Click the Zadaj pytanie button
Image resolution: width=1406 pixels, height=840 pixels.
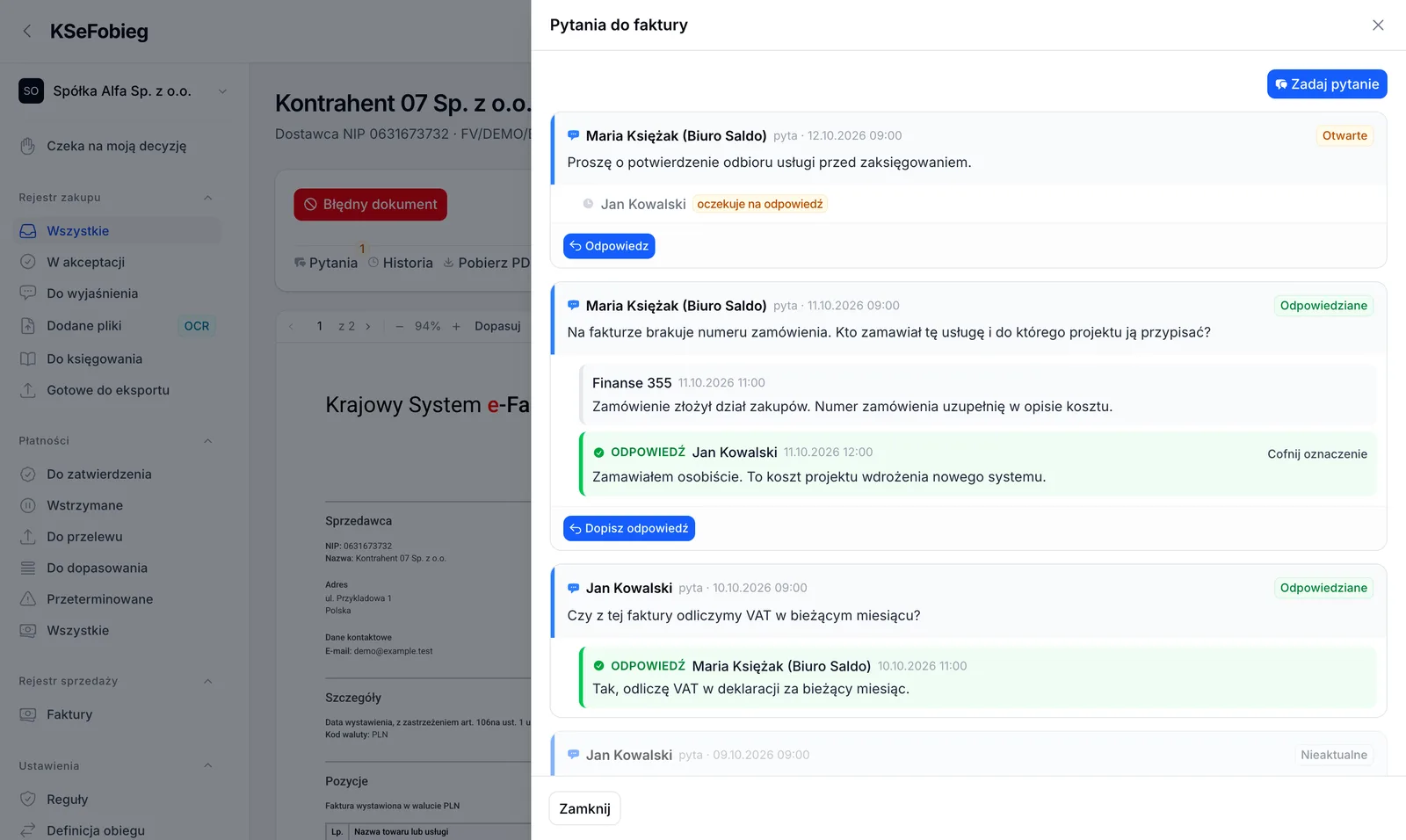click(1327, 84)
